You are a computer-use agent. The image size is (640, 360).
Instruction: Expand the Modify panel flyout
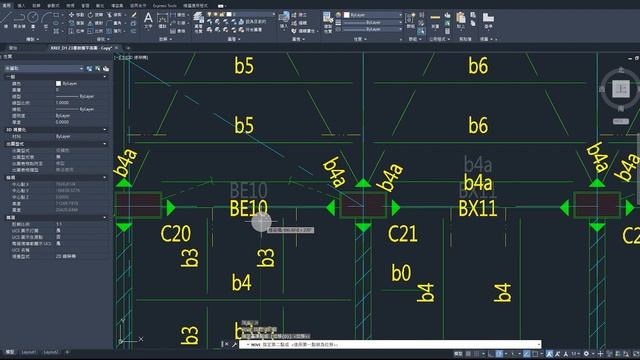(102, 39)
